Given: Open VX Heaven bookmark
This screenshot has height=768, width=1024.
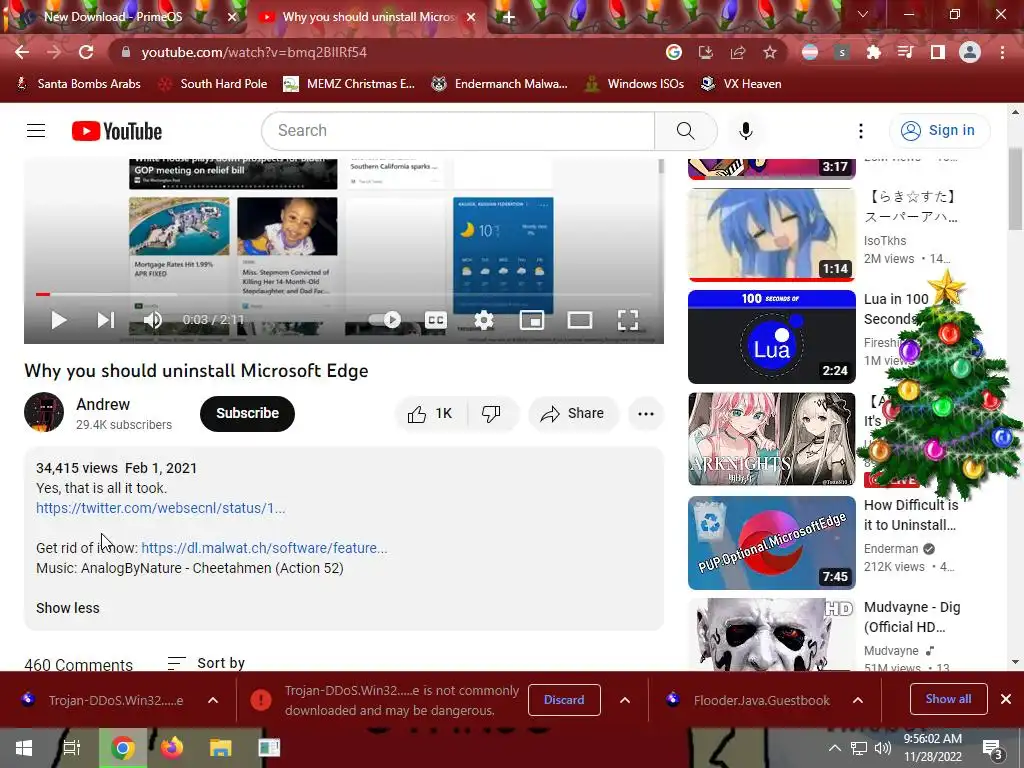Looking at the screenshot, I should coord(741,84).
